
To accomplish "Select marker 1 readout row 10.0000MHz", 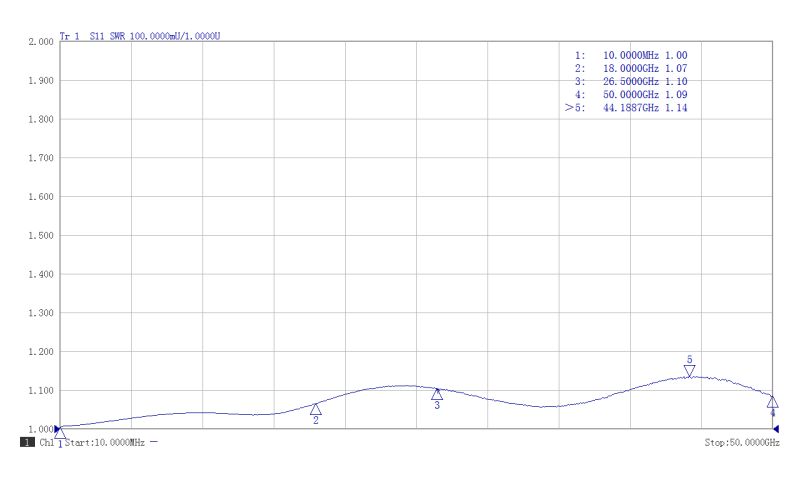I will click(x=631, y=55).
